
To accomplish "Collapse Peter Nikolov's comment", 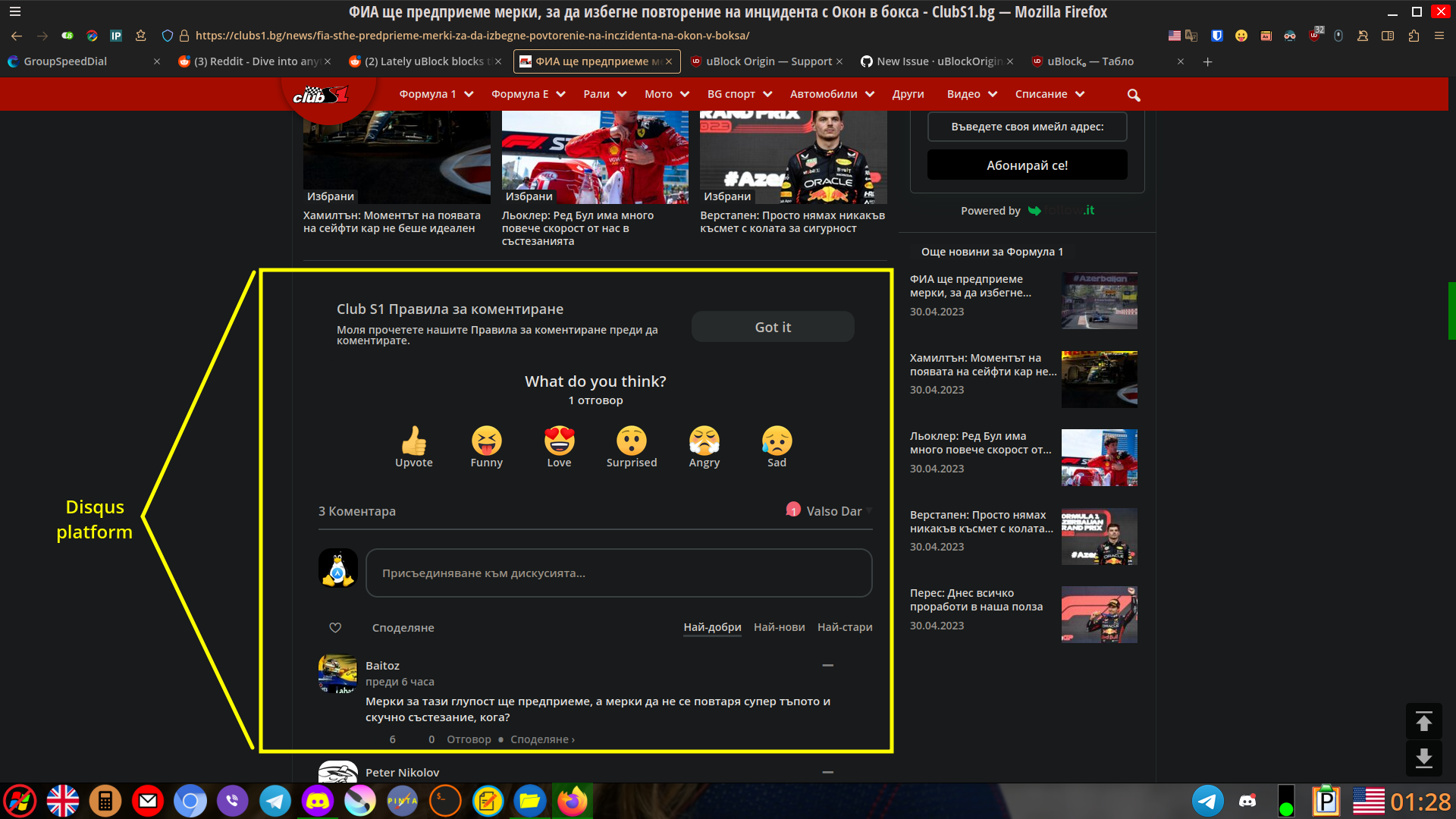I will coord(828,772).
